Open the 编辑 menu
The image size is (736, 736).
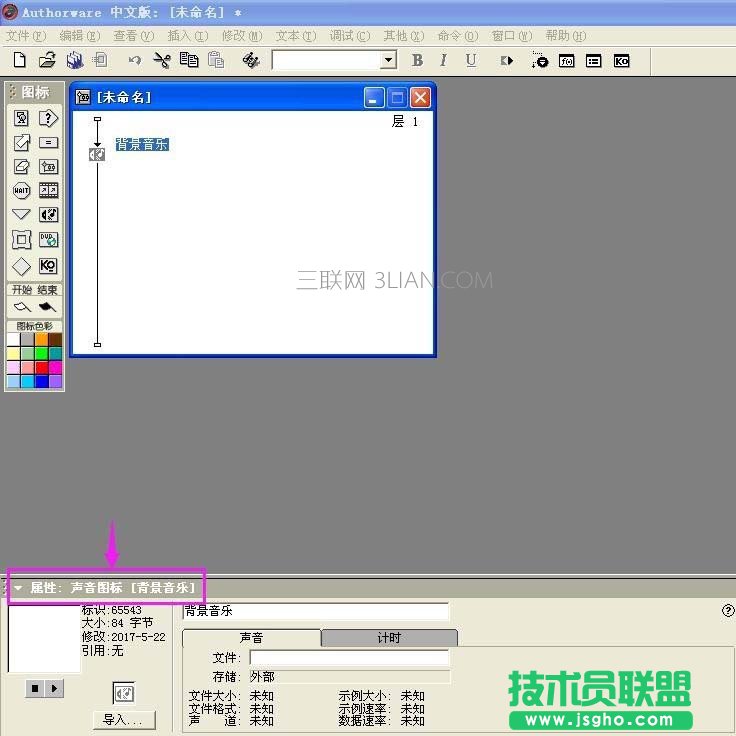[x=80, y=36]
